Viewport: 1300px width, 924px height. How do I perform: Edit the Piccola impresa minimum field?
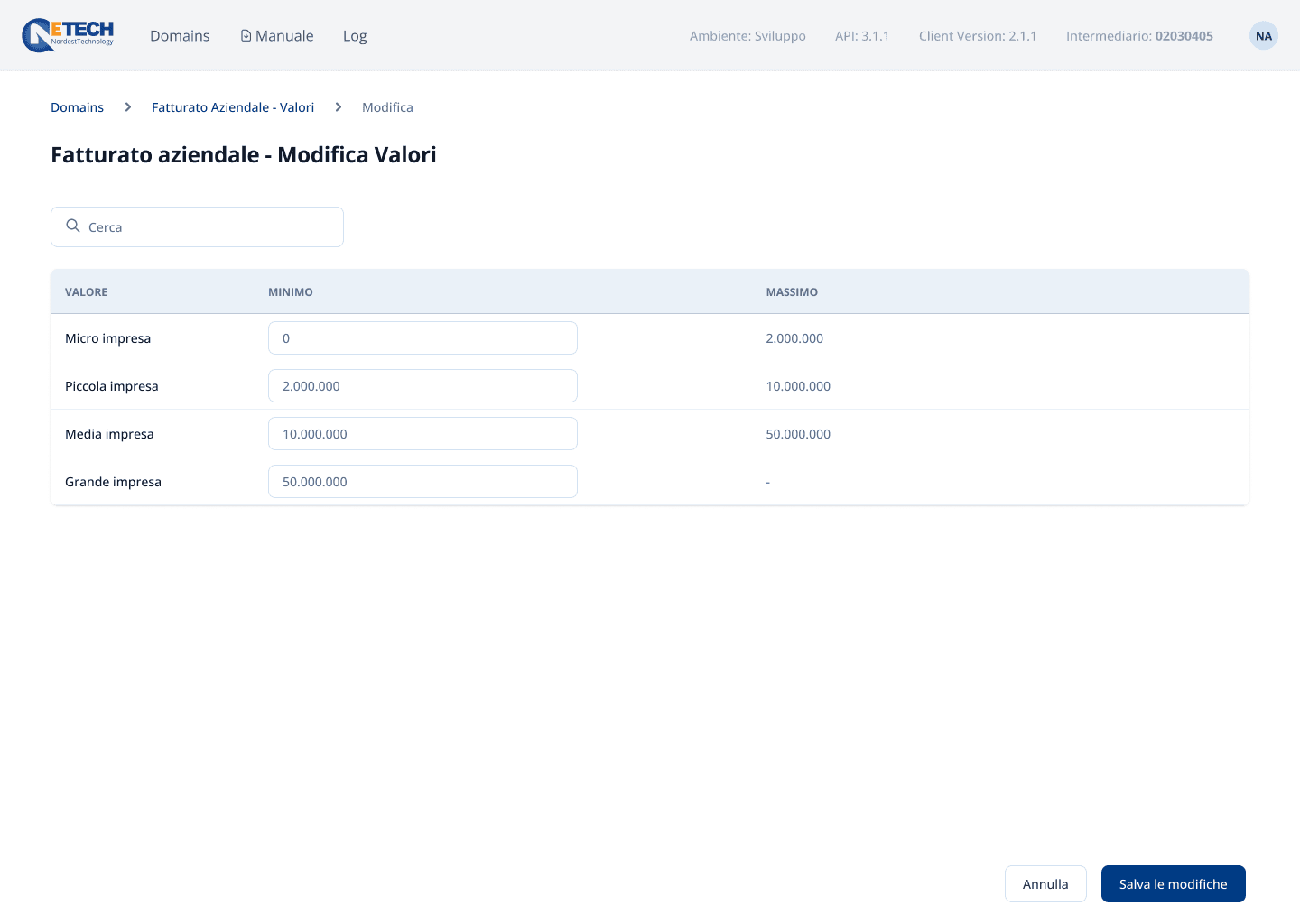[422, 386]
